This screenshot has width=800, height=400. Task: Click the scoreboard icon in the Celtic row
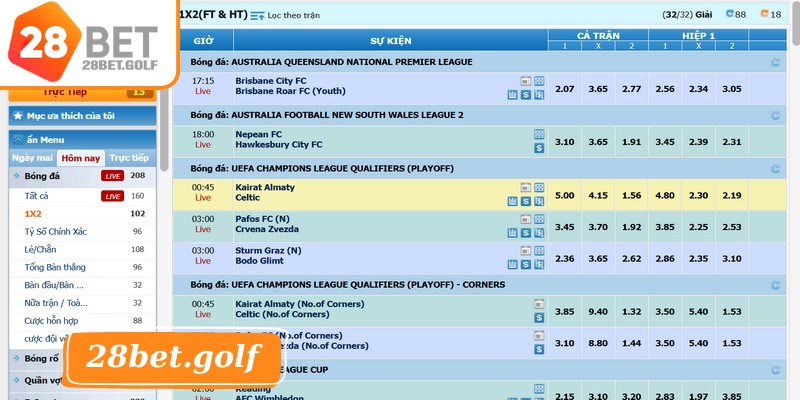coord(513,202)
